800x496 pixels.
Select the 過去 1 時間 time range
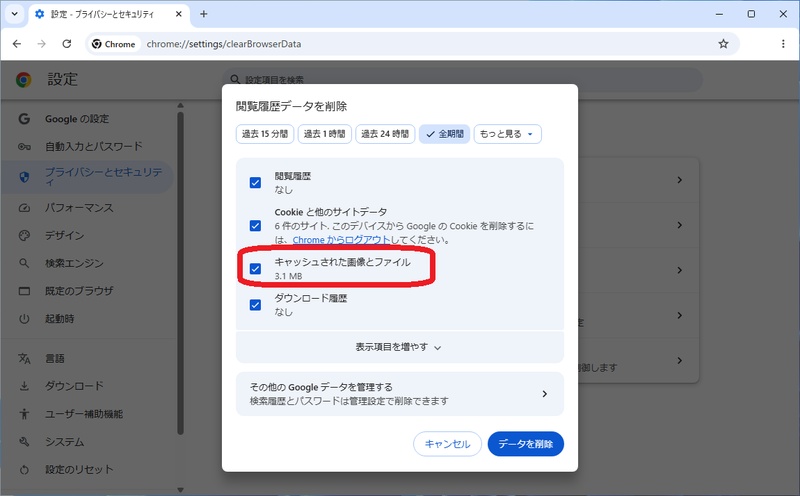click(x=324, y=134)
